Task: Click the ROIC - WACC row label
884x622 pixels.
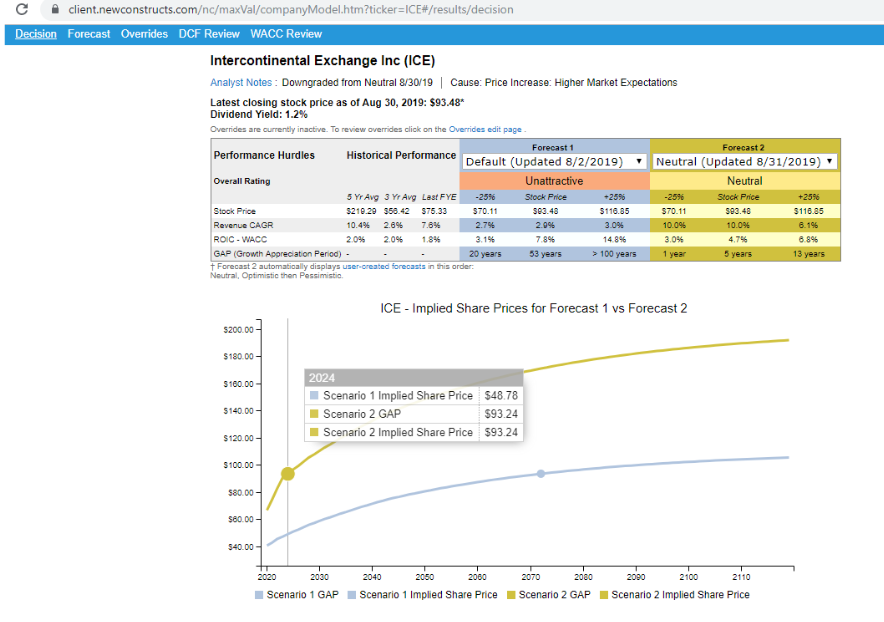Action: [x=240, y=240]
